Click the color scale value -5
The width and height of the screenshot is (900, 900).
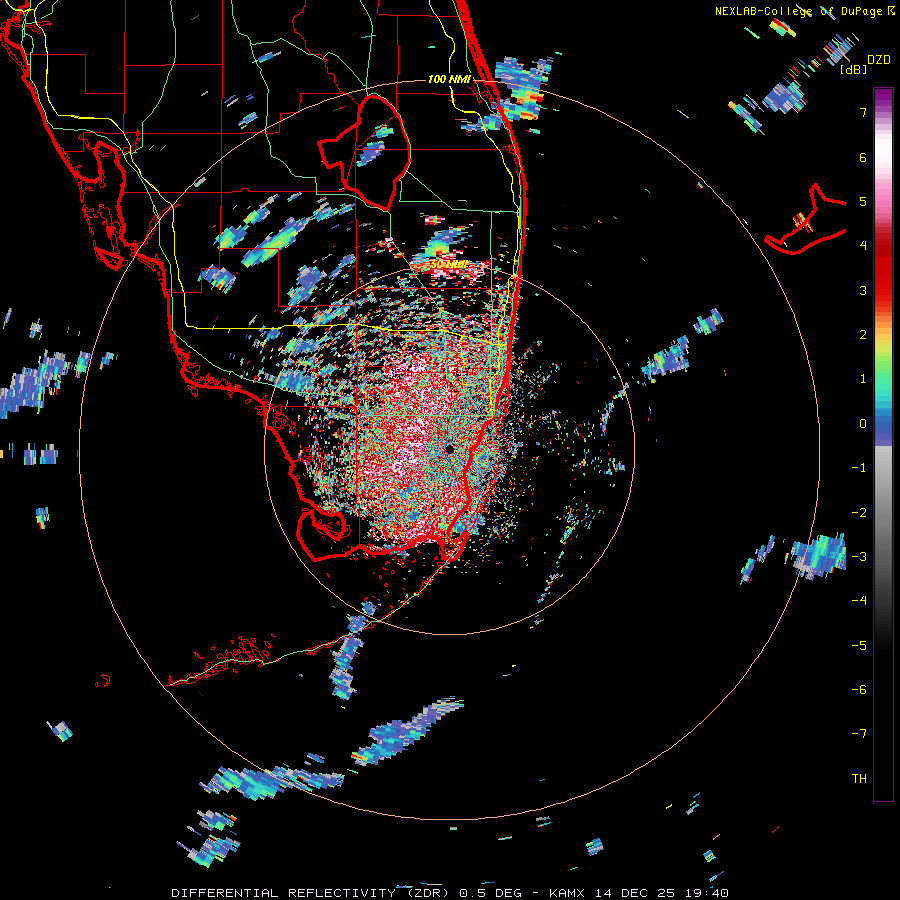(x=859, y=646)
